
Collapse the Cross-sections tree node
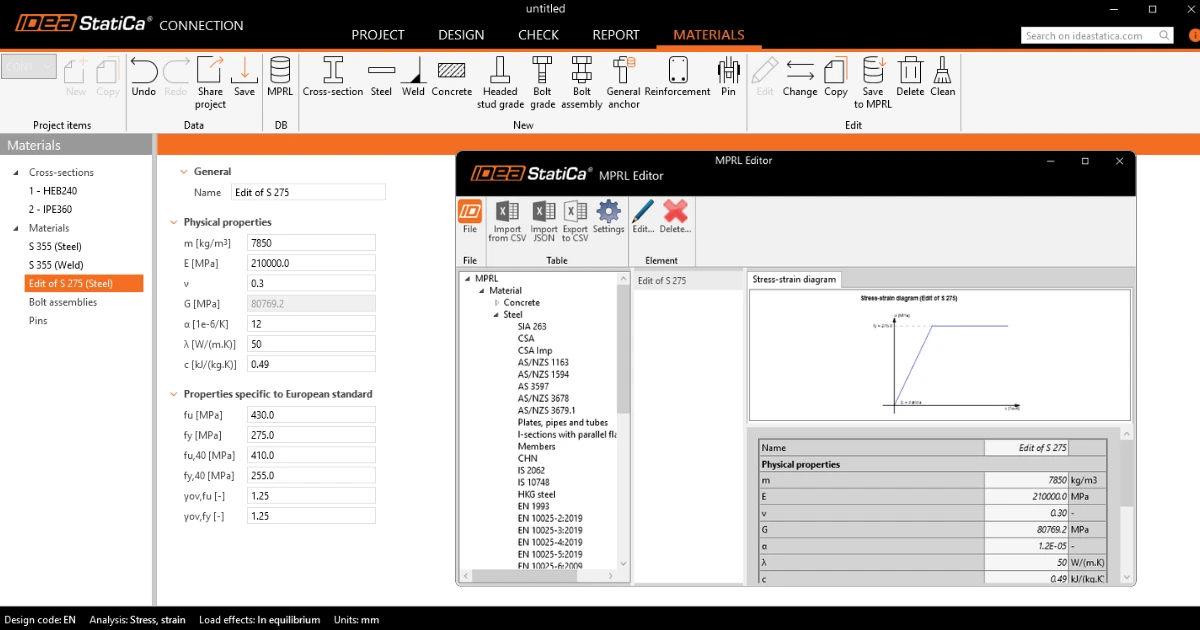(16, 172)
